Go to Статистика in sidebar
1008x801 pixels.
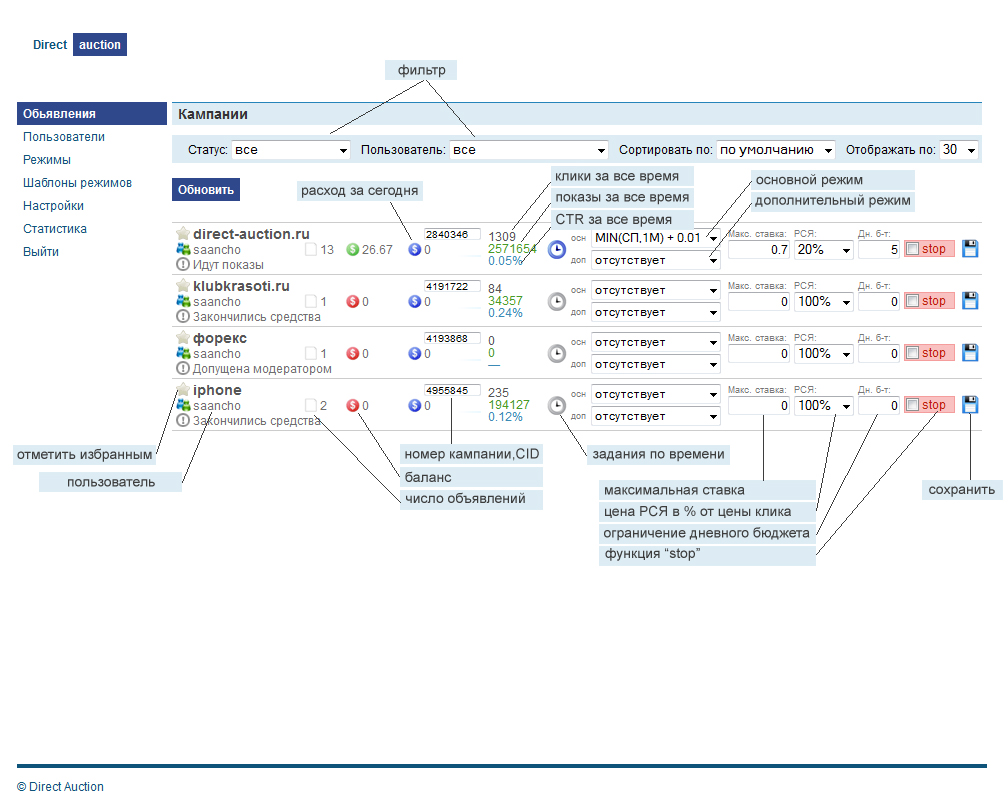[x=55, y=229]
